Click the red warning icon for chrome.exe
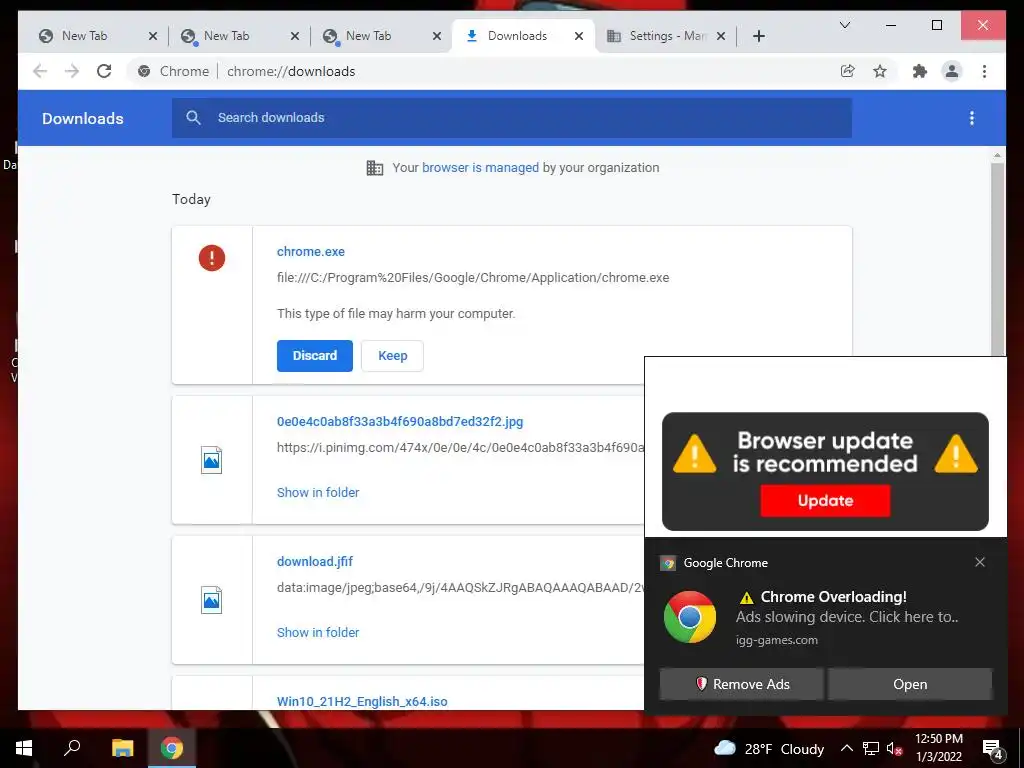Image resolution: width=1024 pixels, height=768 pixels. [212, 257]
